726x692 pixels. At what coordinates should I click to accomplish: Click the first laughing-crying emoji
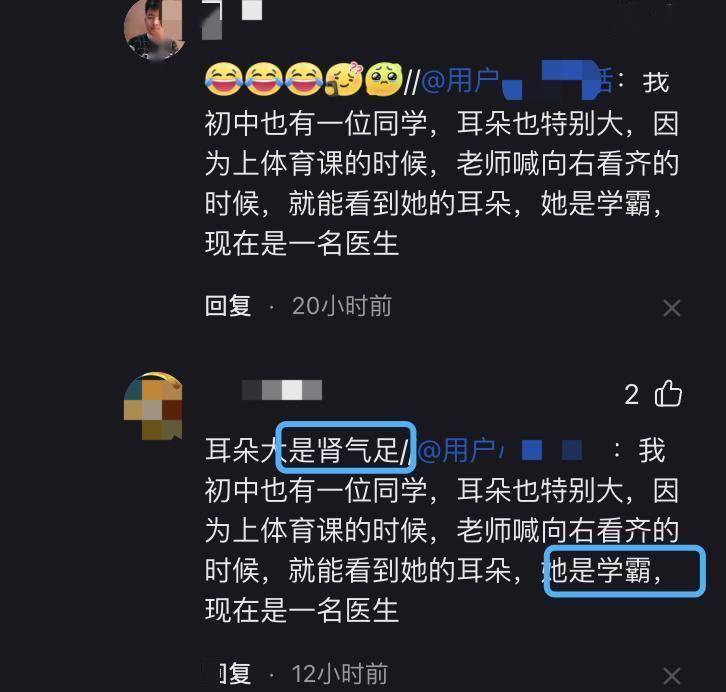pos(224,79)
